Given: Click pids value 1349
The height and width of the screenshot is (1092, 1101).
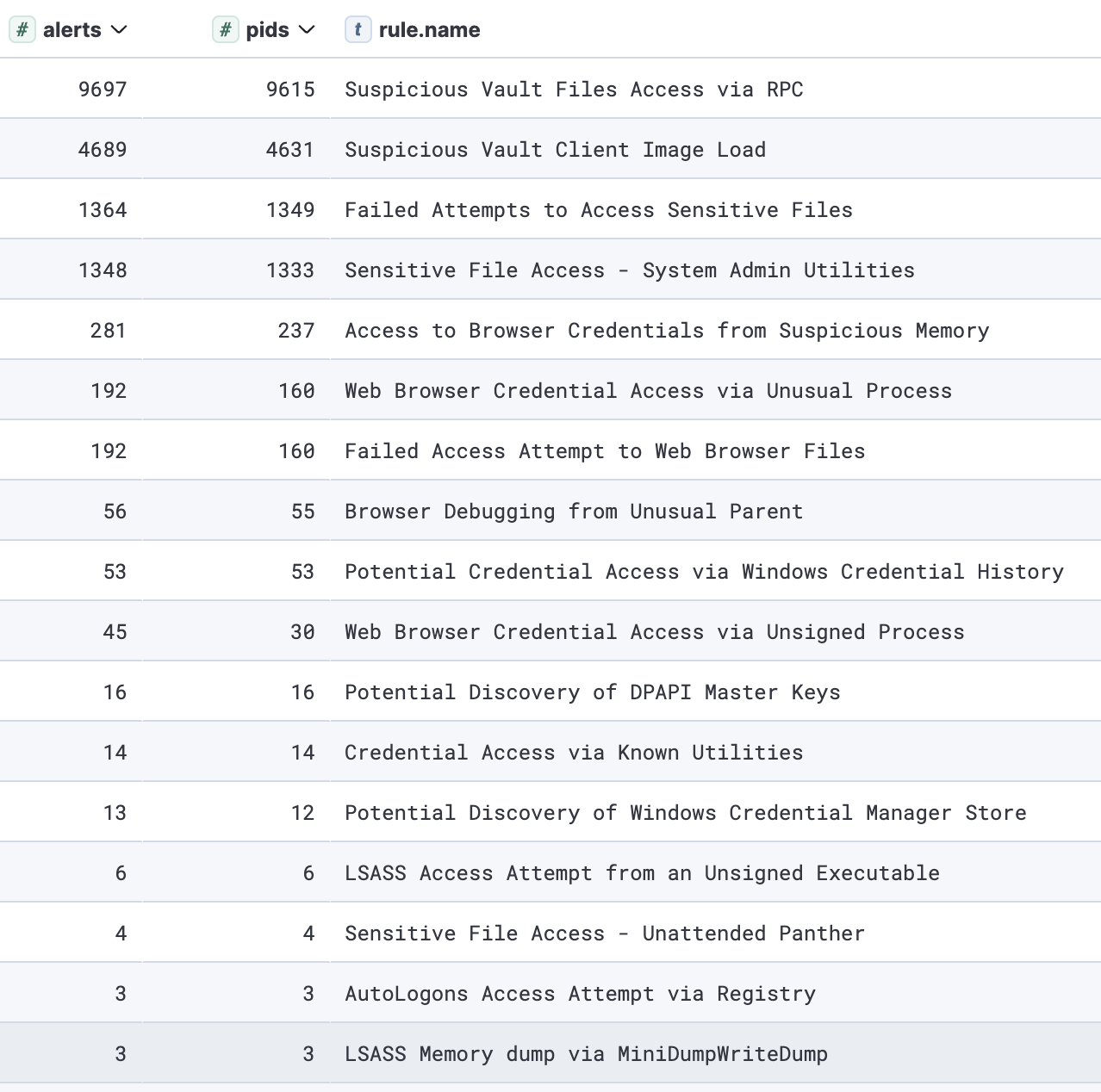Looking at the screenshot, I should click(290, 210).
